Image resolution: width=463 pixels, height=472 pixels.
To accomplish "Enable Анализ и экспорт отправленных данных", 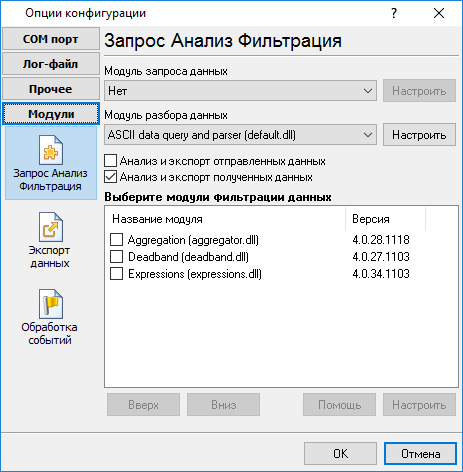I will coord(110,161).
